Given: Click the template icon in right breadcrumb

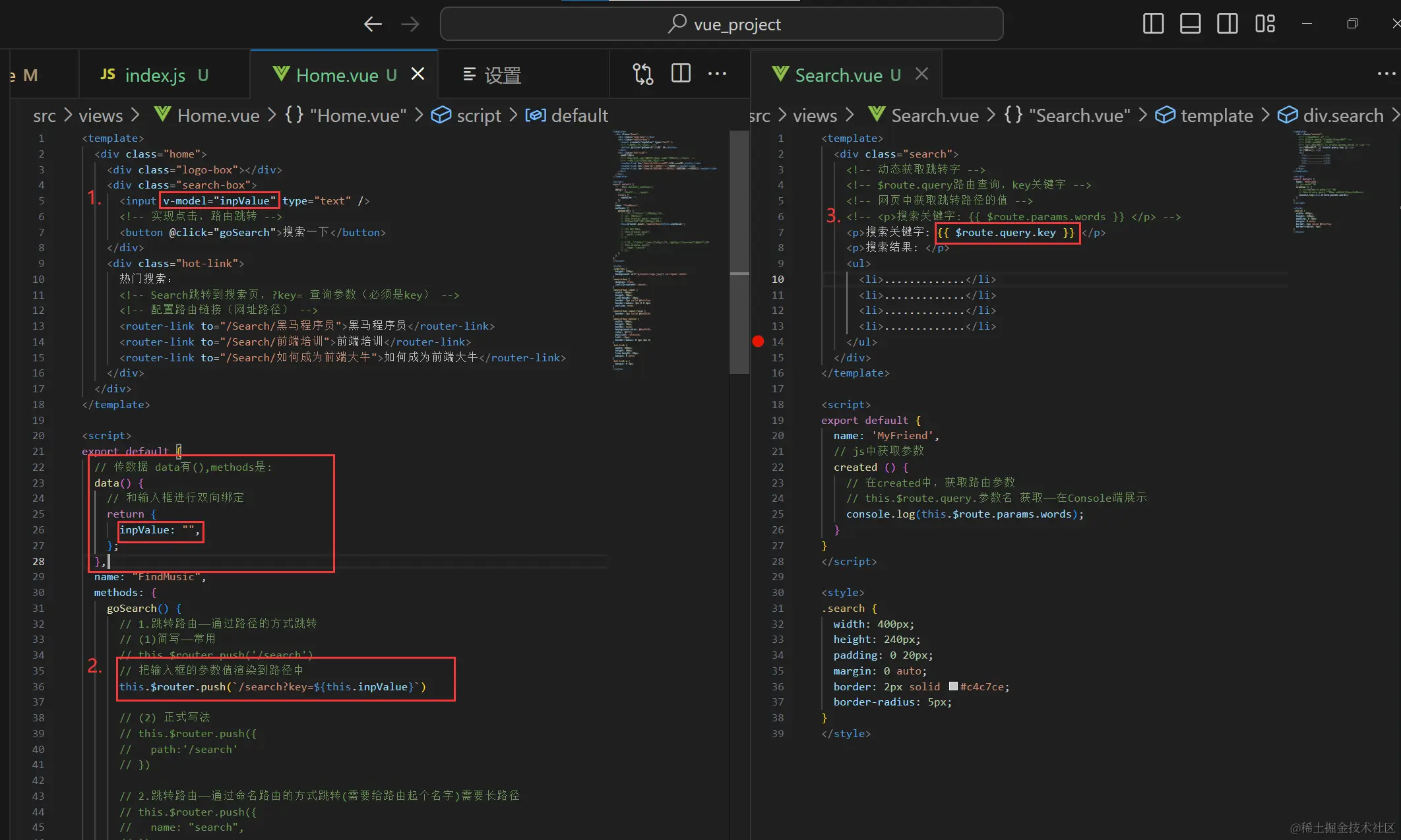Looking at the screenshot, I should pos(1165,115).
